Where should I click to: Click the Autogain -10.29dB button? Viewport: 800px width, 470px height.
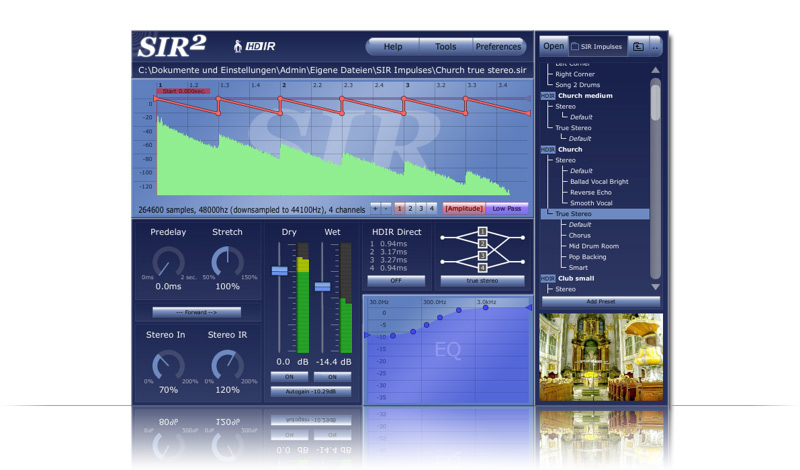311,391
